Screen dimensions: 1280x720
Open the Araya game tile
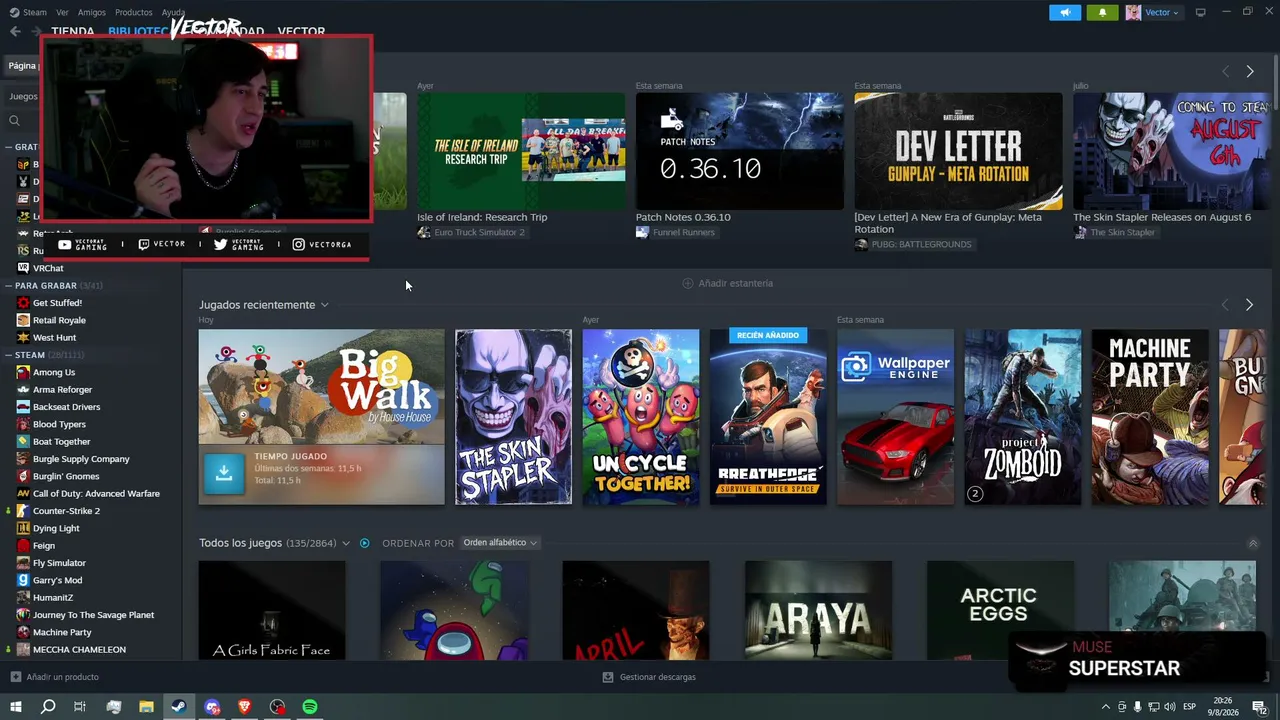[818, 610]
